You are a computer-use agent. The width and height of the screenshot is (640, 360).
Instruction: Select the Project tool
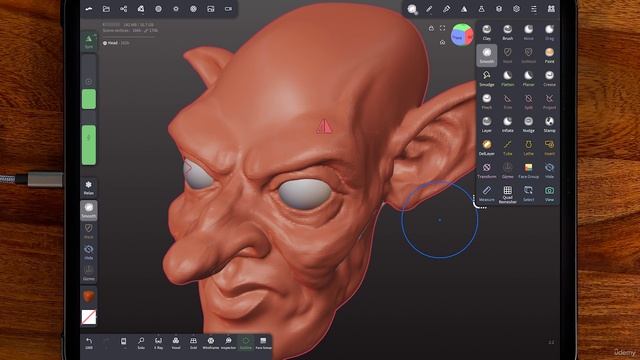click(549, 101)
